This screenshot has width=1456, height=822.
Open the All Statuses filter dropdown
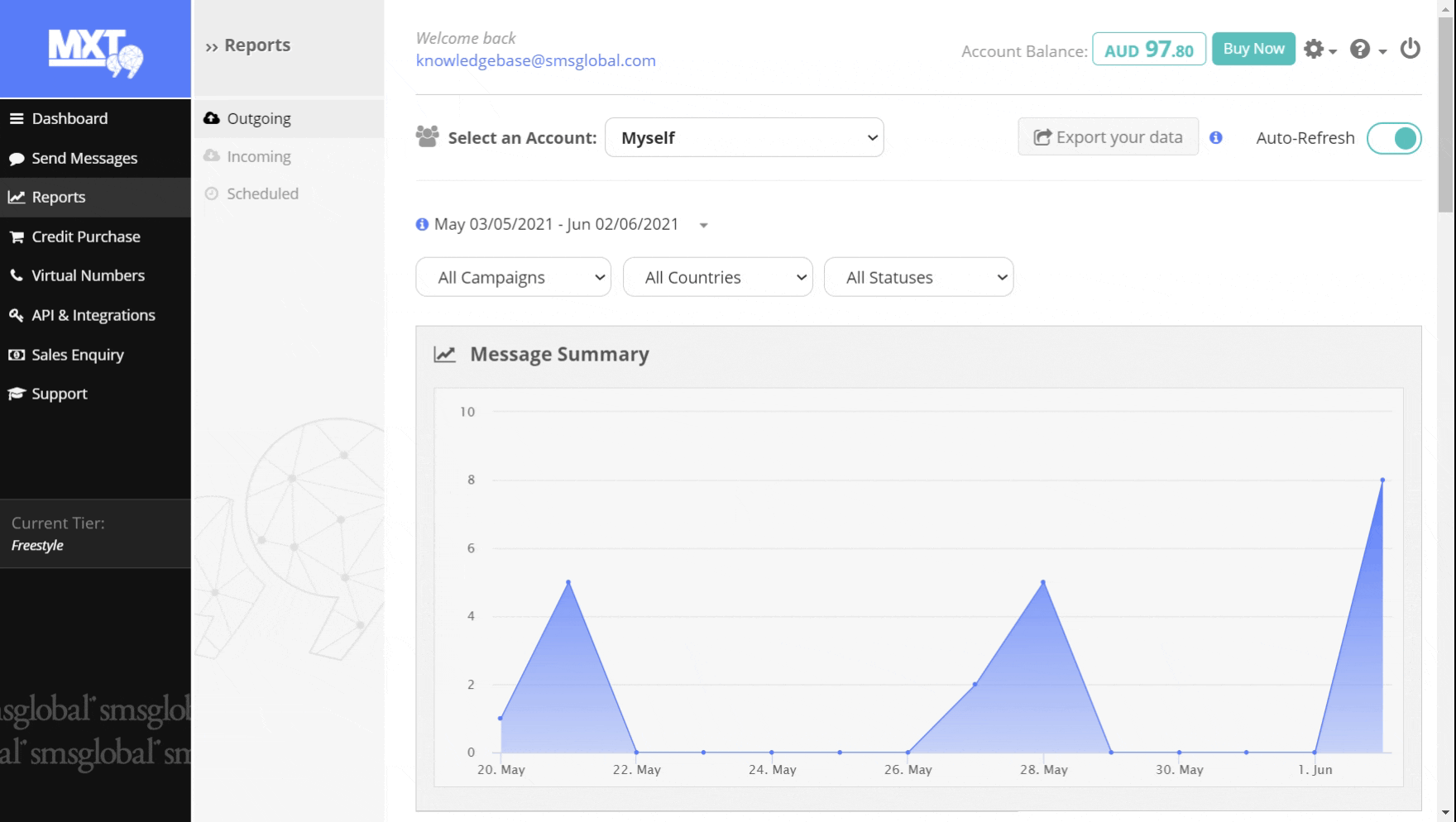tap(918, 277)
